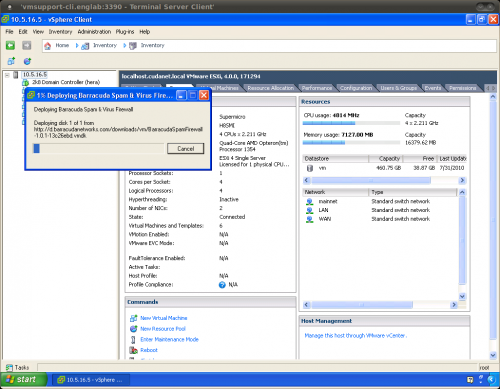The height and width of the screenshot is (389, 500).
Task: Open the File menu
Action: point(9,32)
